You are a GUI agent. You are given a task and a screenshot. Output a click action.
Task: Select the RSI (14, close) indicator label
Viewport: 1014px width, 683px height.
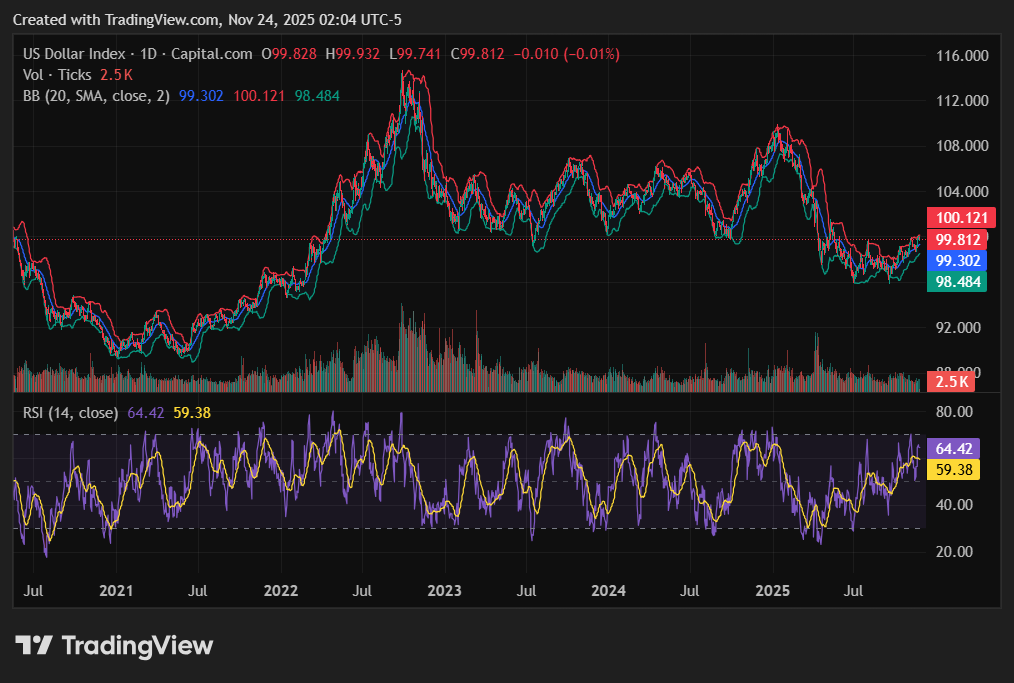tap(71, 412)
